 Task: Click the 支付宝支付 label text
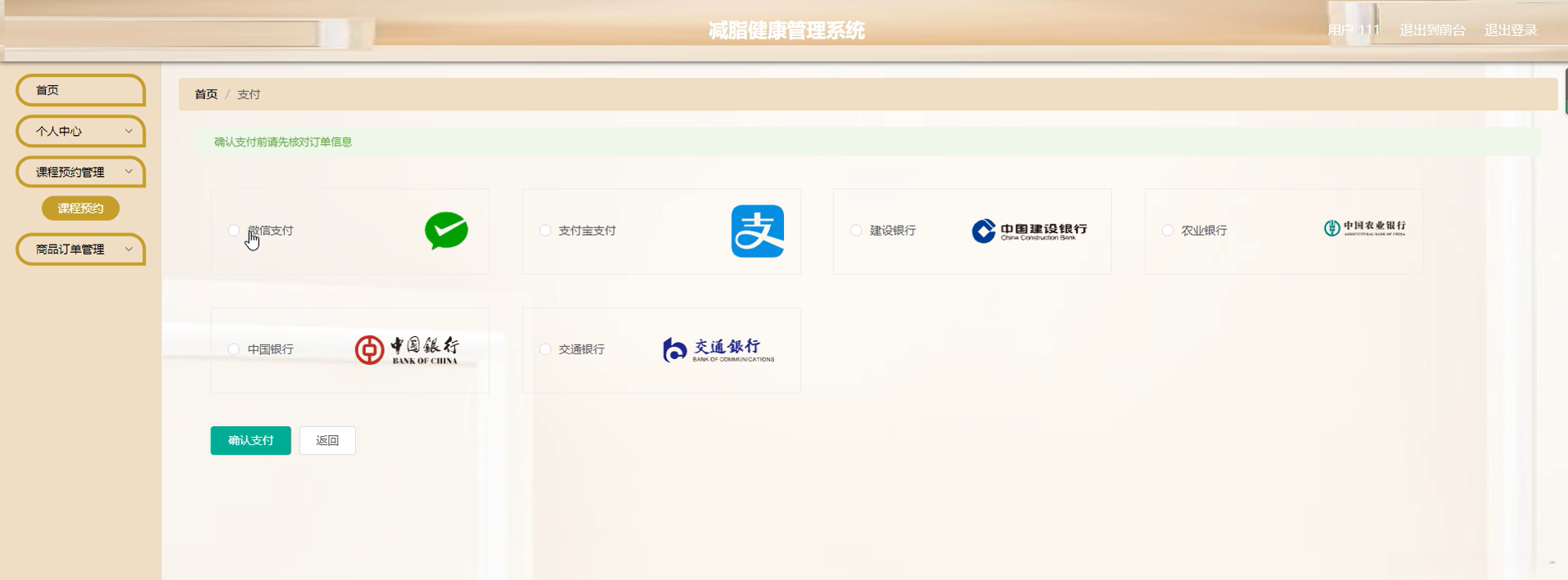[x=588, y=231]
